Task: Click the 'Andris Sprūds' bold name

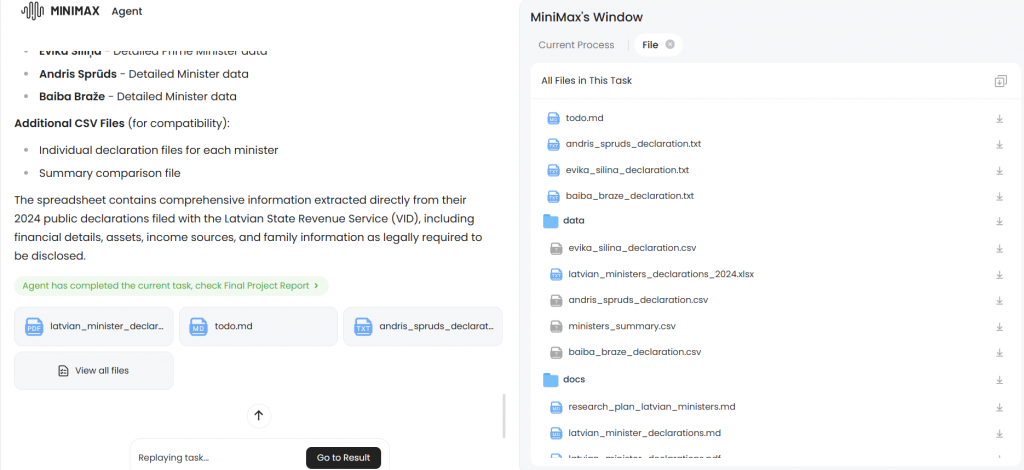Action: 78,74
